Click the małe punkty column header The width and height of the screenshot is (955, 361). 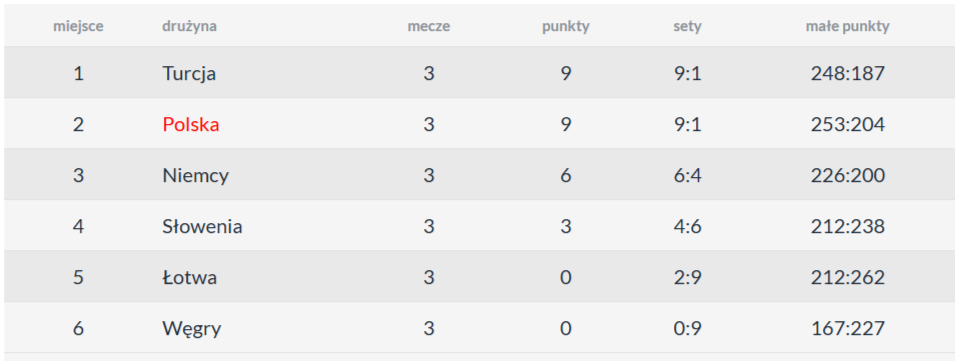(x=848, y=26)
